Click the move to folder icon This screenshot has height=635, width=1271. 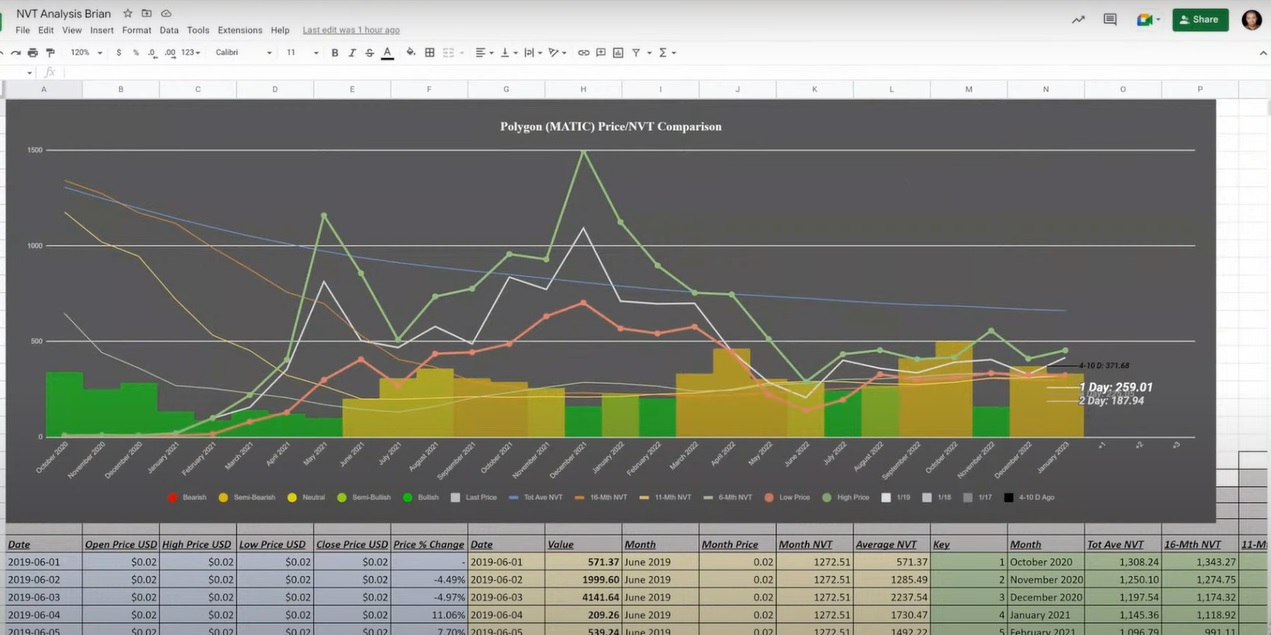coord(146,14)
